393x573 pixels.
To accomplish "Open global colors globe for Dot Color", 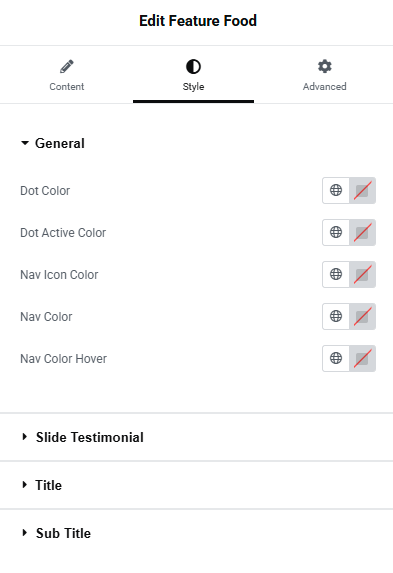I will 336,190.
